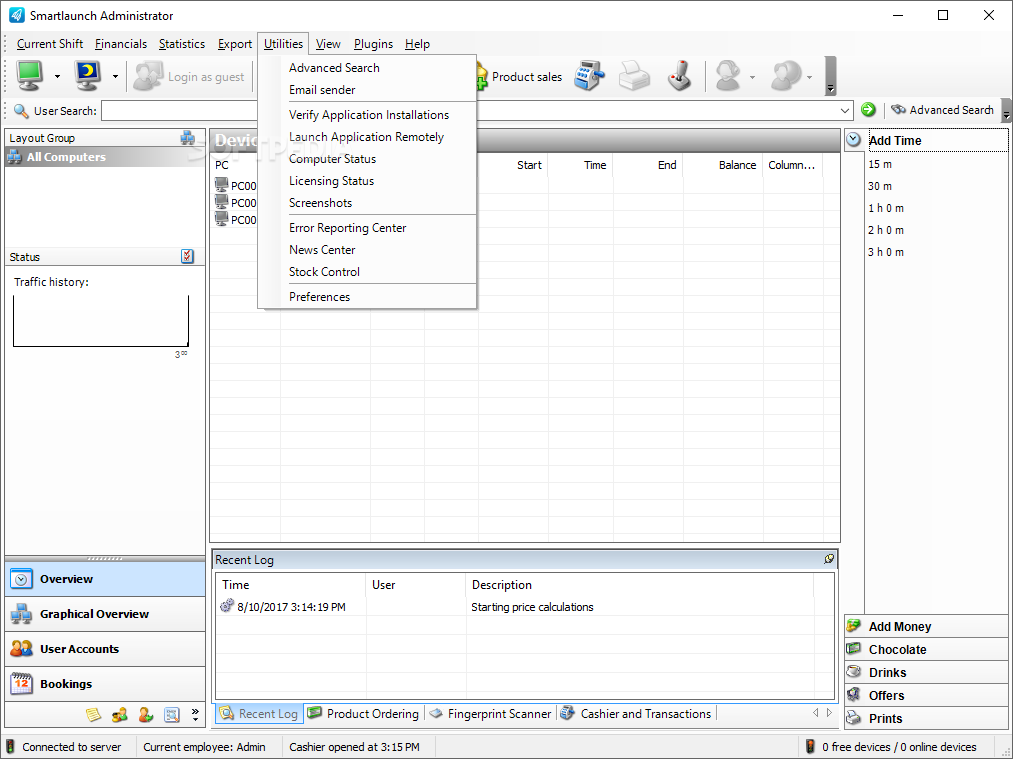Screen dimensions: 1013x759
Task: Open the Help menu
Action: tap(417, 44)
